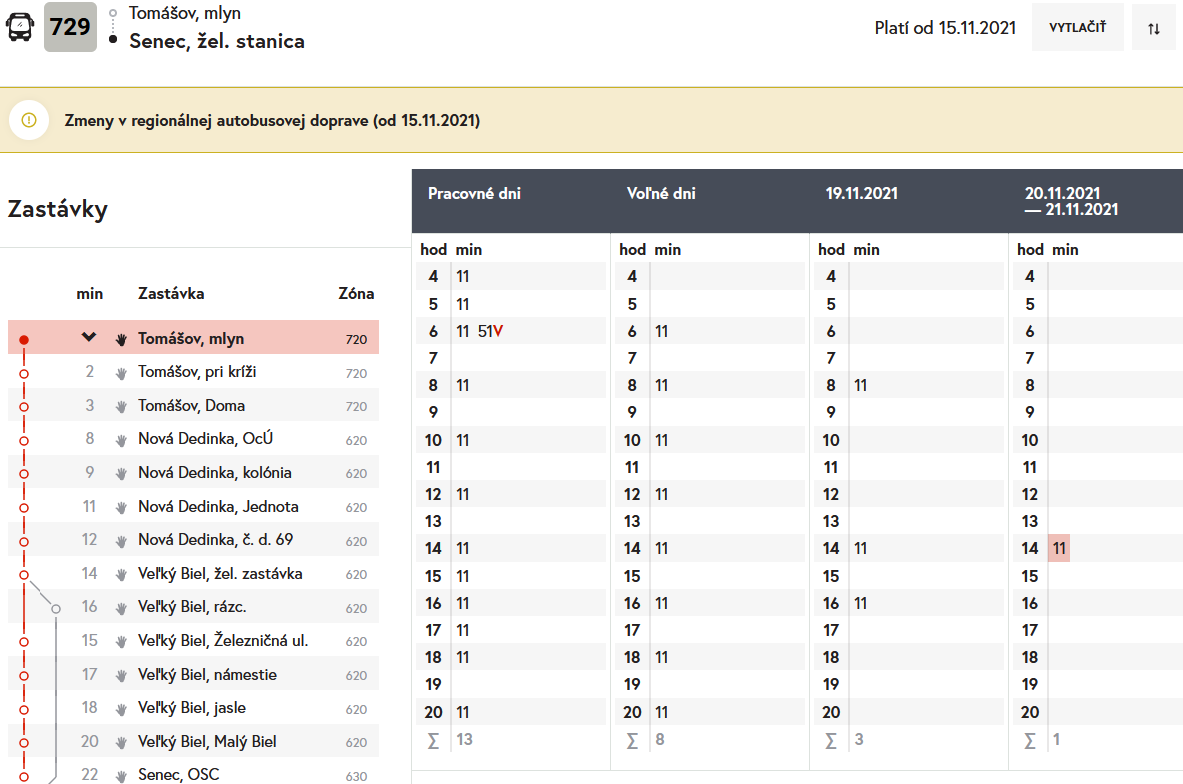Select the grey branch circle for Veľký Biel, rázc.
This screenshot has height=784, width=1183.
(x=56, y=608)
